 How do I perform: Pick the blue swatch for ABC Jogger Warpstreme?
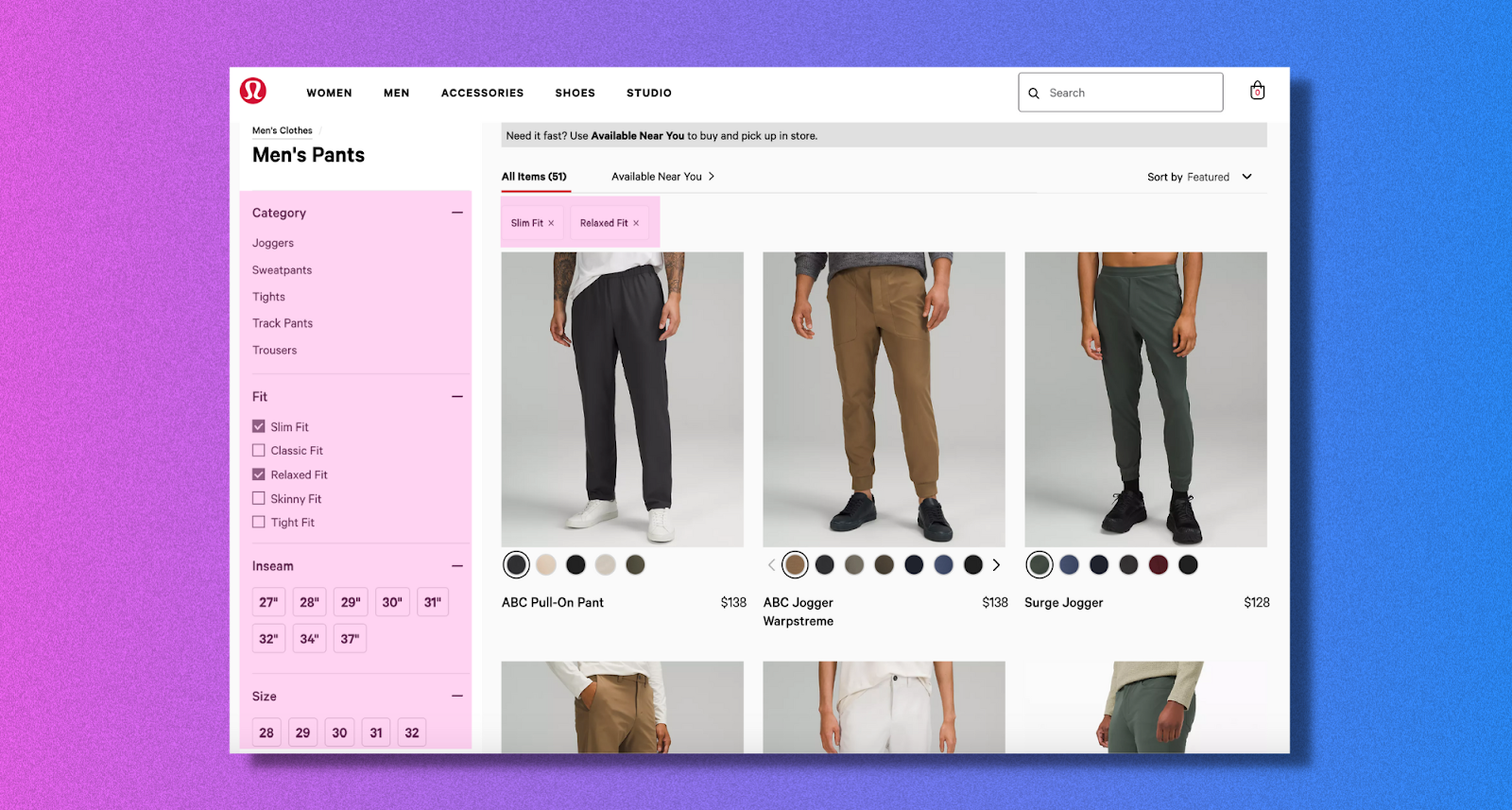[944, 565]
